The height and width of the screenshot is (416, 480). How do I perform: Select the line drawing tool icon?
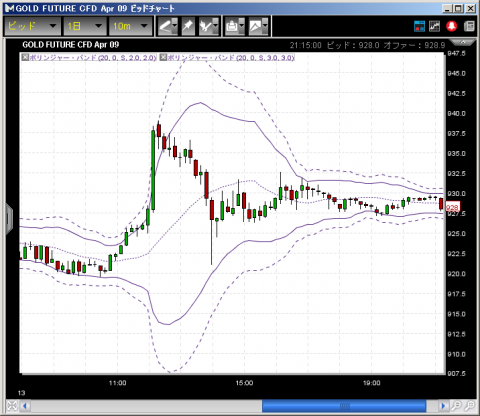point(165,26)
